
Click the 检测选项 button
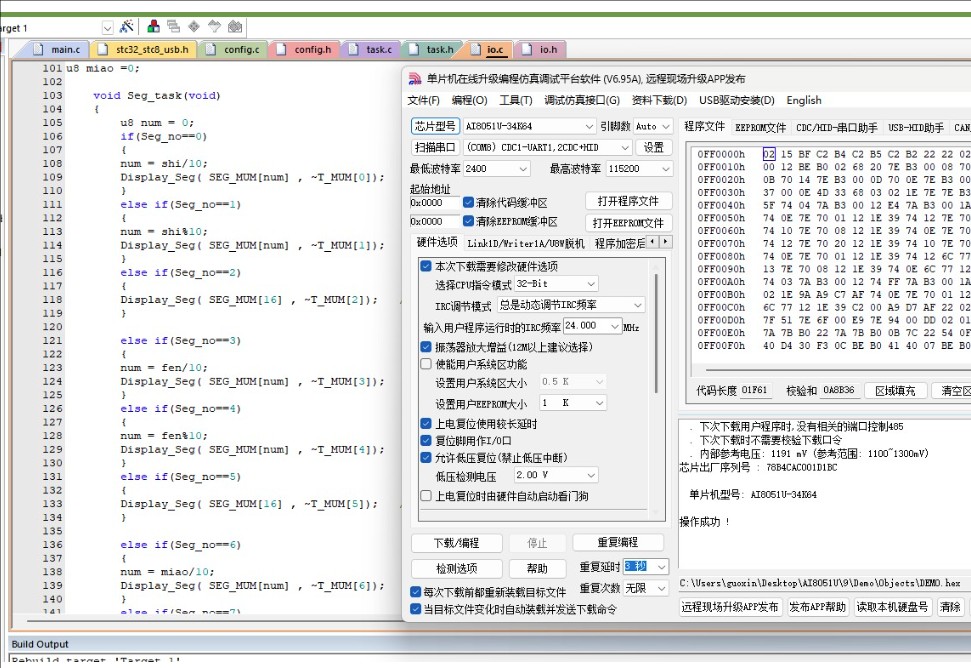click(x=456, y=568)
